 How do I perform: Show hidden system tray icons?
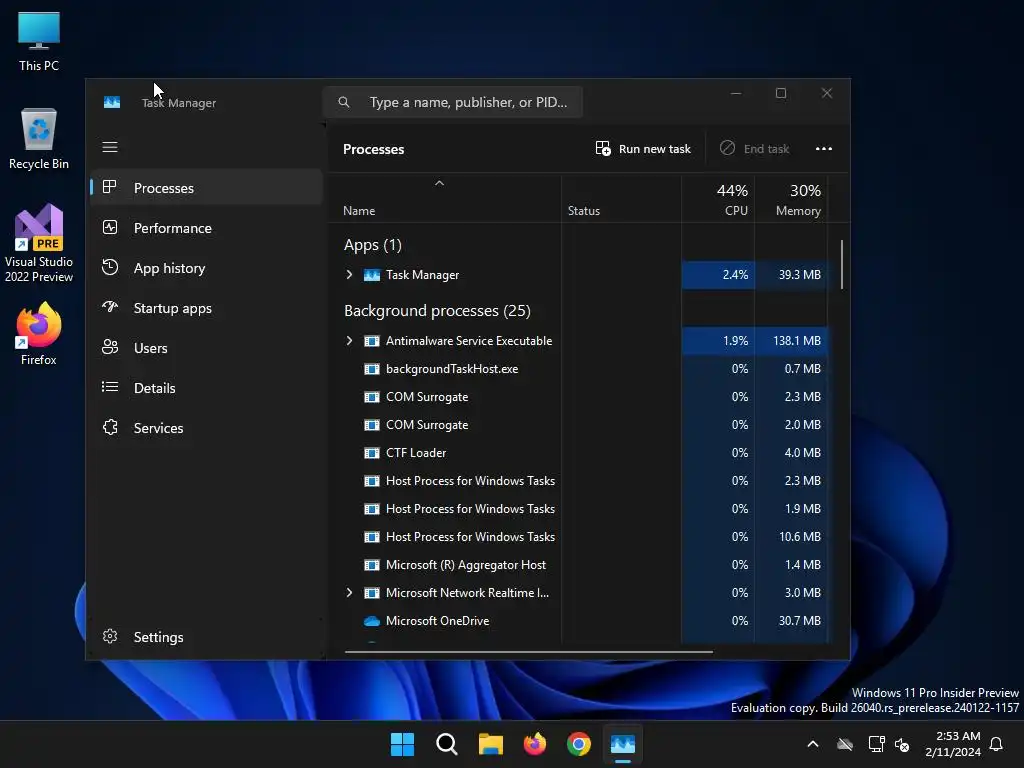click(x=813, y=744)
